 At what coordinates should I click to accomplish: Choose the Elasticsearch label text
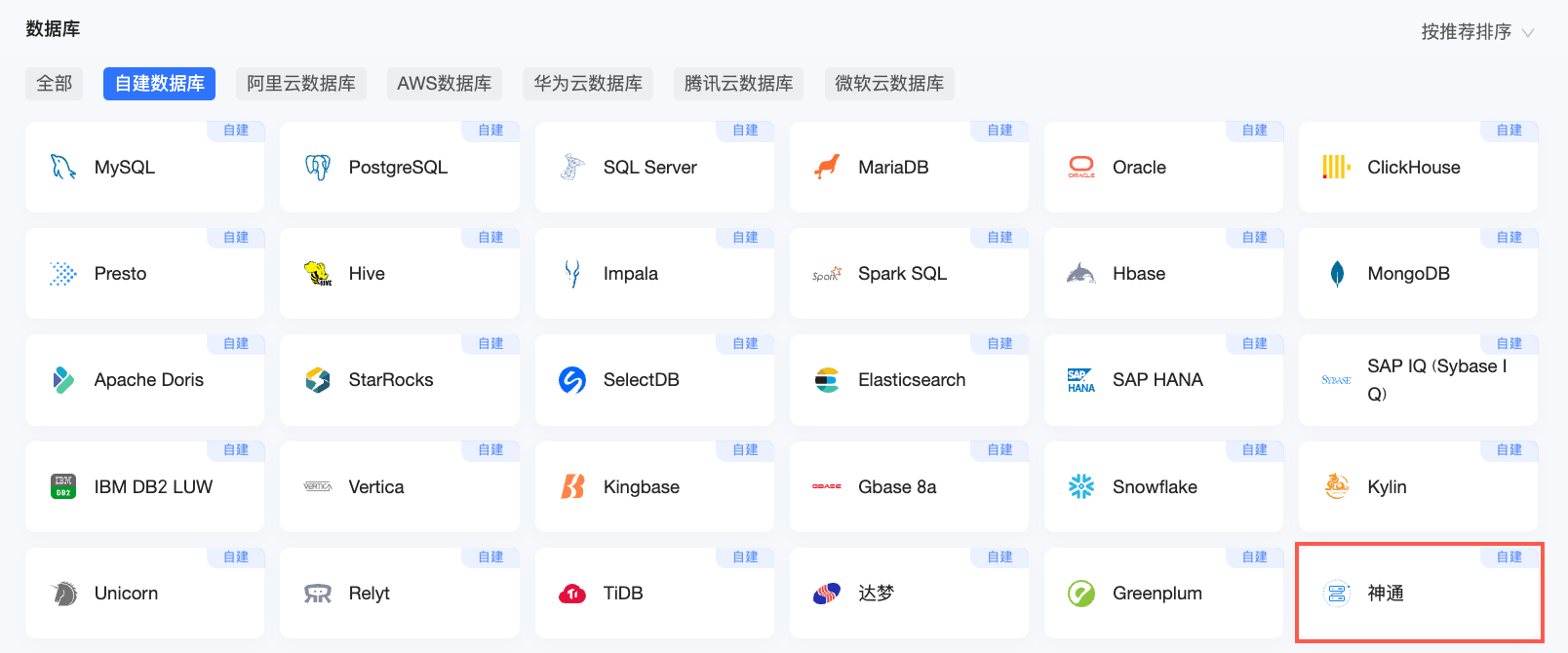point(912,380)
